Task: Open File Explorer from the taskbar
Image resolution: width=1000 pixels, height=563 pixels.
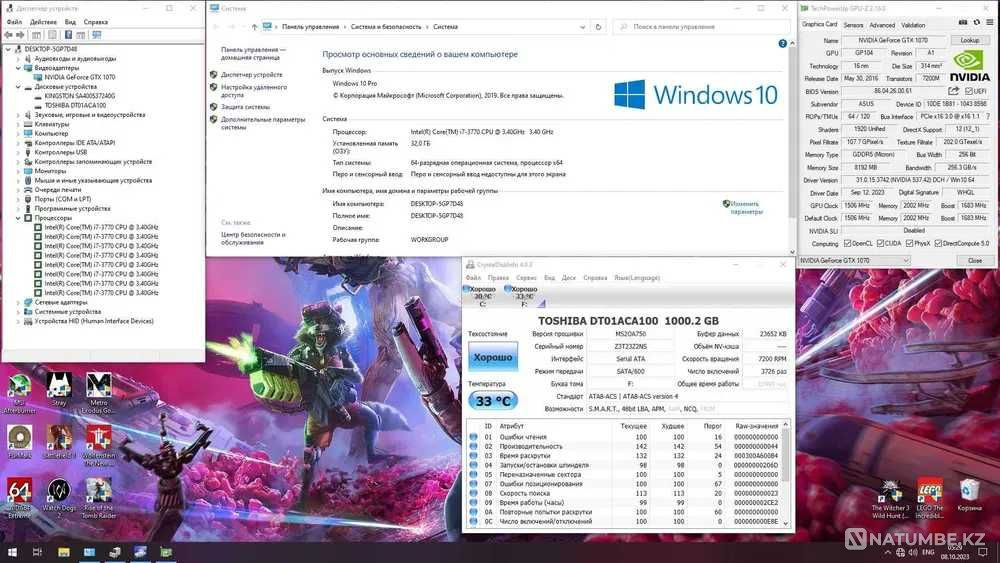Action: (64, 552)
